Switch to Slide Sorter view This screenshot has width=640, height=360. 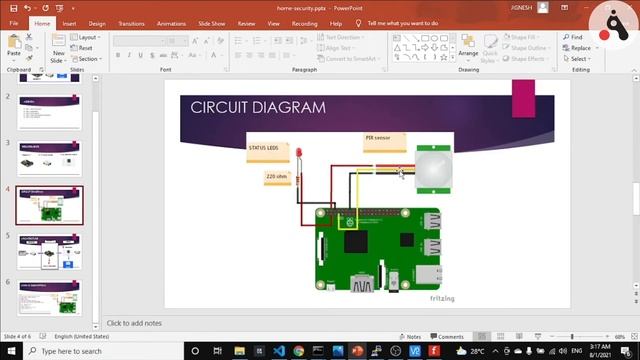500,336
